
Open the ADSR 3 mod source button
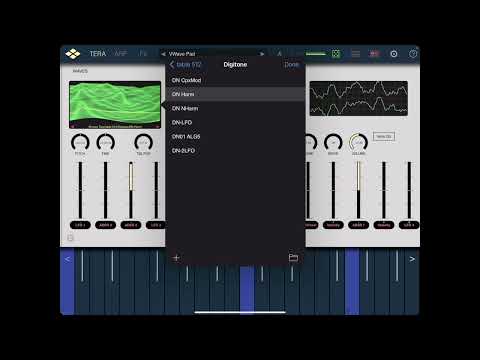[x=105, y=225]
